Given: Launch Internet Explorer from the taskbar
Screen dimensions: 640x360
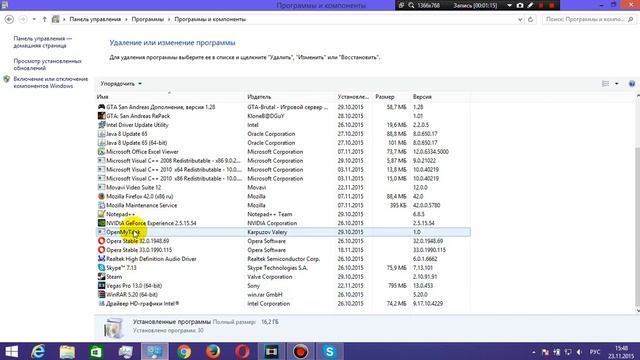Looking at the screenshot, I should pyautogui.click(x=38, y=351).
